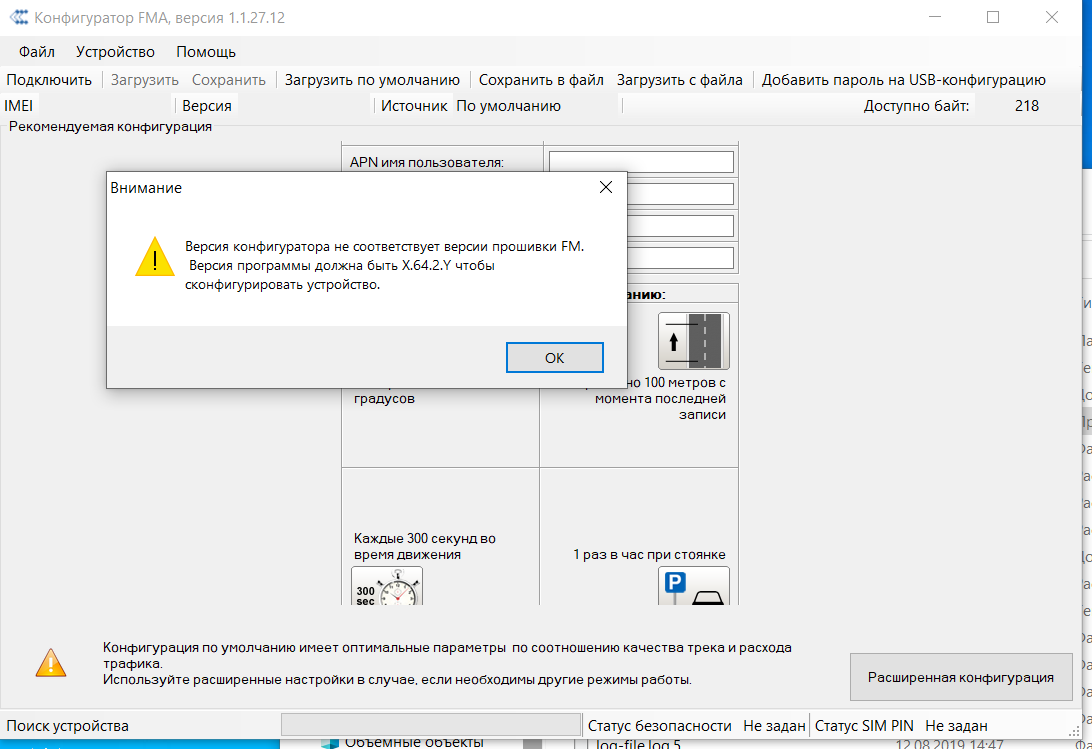Close the Внимание dialog with X
The image size is (1092, 749).
pyautogui.click(x=605, y=187)
